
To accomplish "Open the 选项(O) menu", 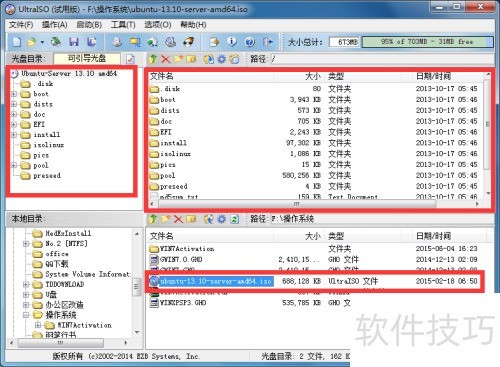I will pyautogui.click(x=158, y=25).
